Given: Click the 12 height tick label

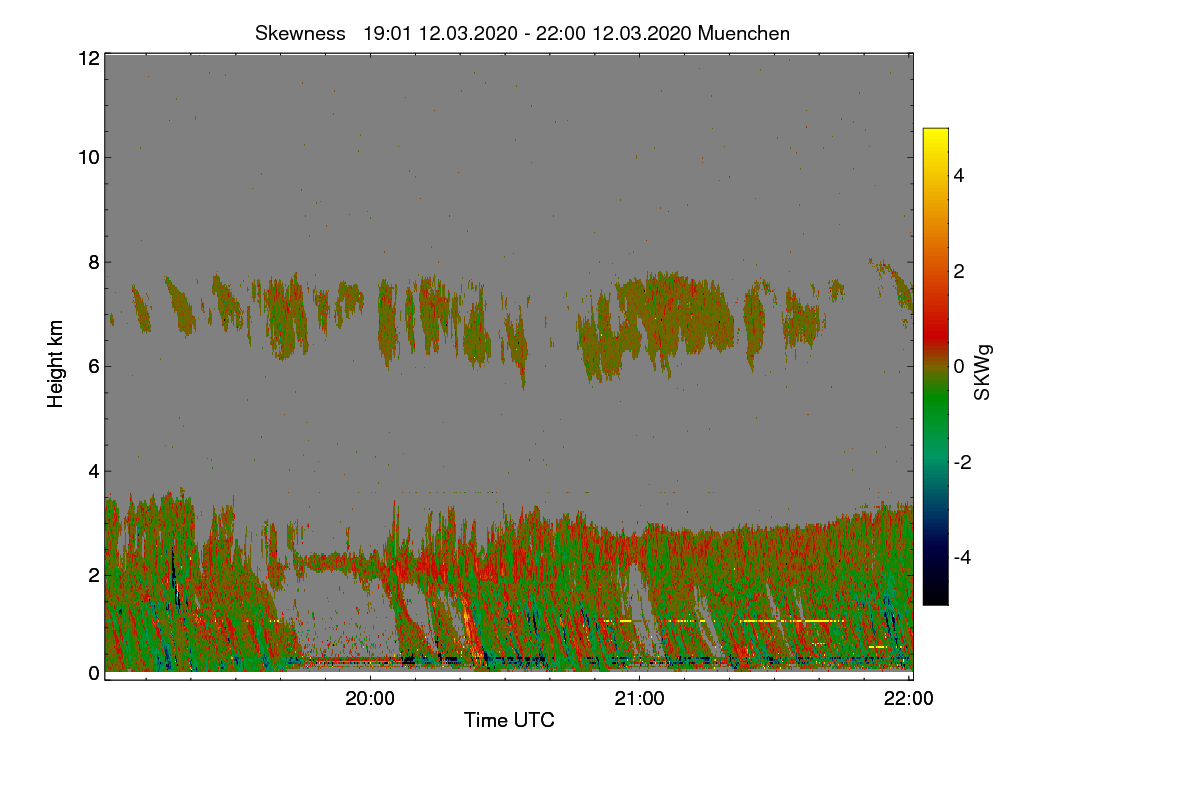Looking at the screenshot, I should click(x=87, y=58).
